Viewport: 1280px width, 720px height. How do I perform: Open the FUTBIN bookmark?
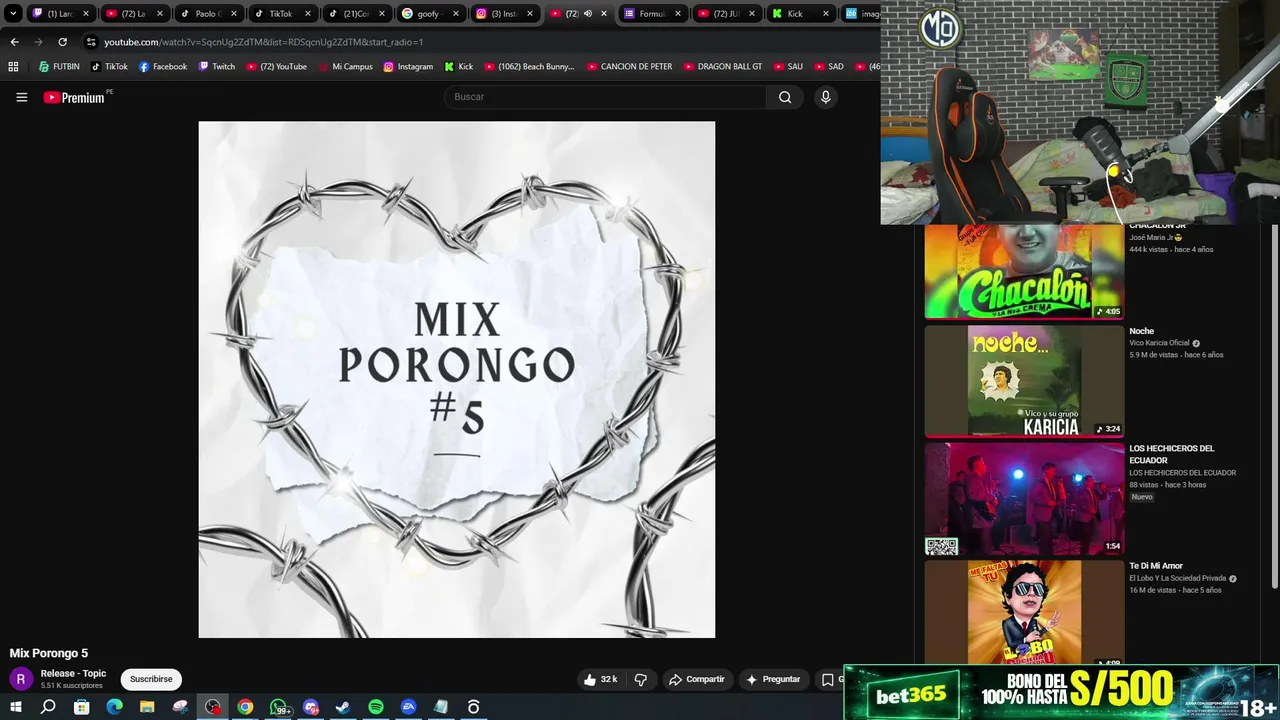pyautogui.click(x=59, y=67)
